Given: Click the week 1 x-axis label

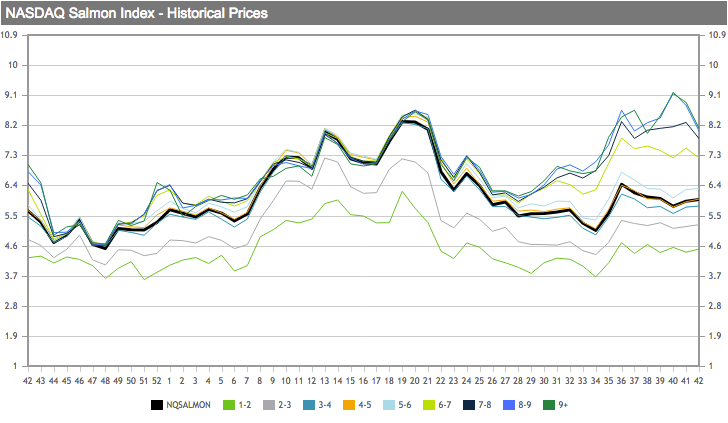Looking at the screenshot, I should pos(169,381).
